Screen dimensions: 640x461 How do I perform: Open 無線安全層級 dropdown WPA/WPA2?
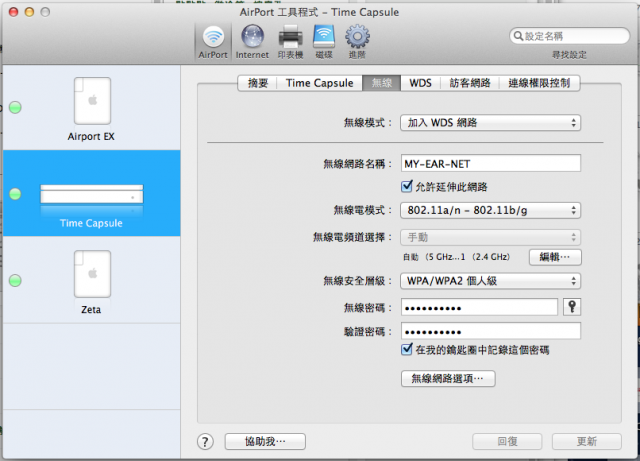[x=490, y=281]
